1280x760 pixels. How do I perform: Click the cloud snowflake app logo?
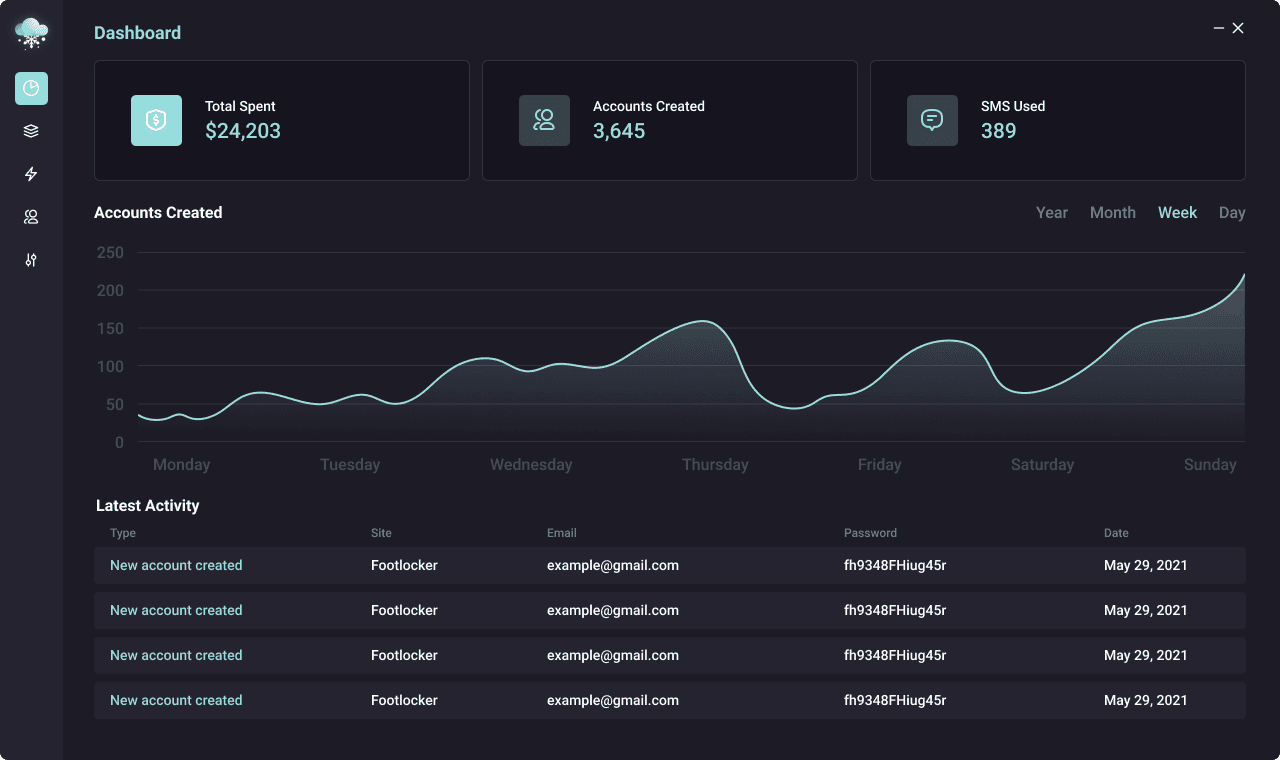[x=31, y=33]
